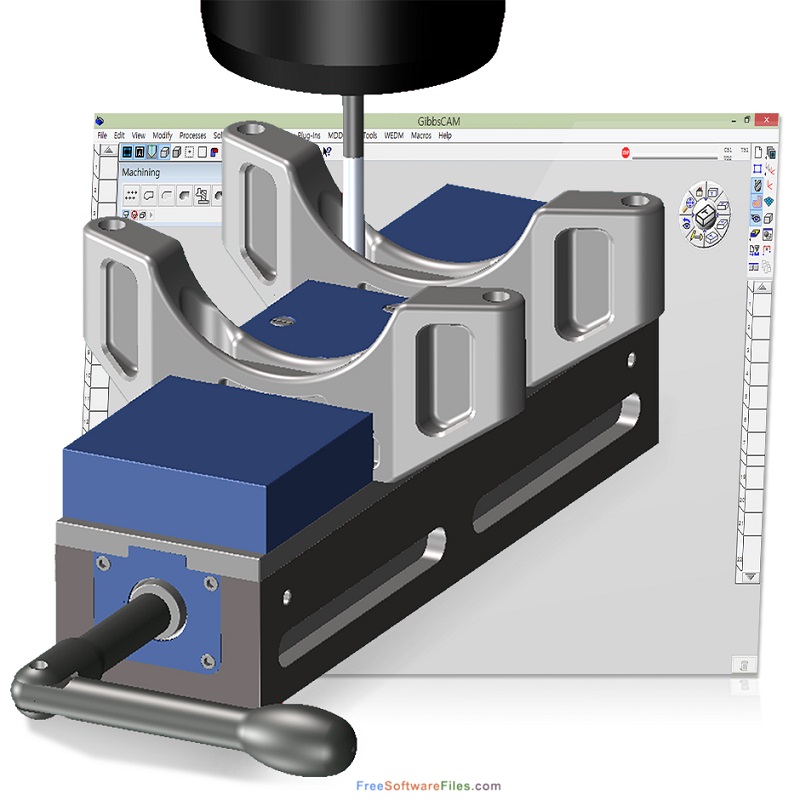Viewport: 800px width, 800px height.
Task: Click the outlined solid cube icon in right palette
Action: click(769, 218)
